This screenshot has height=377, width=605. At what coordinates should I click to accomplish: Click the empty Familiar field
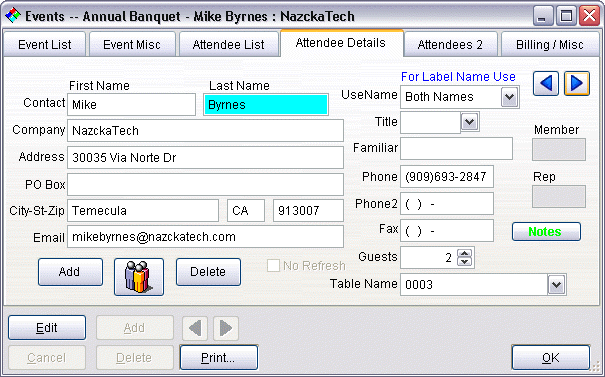tap(456, 149)
